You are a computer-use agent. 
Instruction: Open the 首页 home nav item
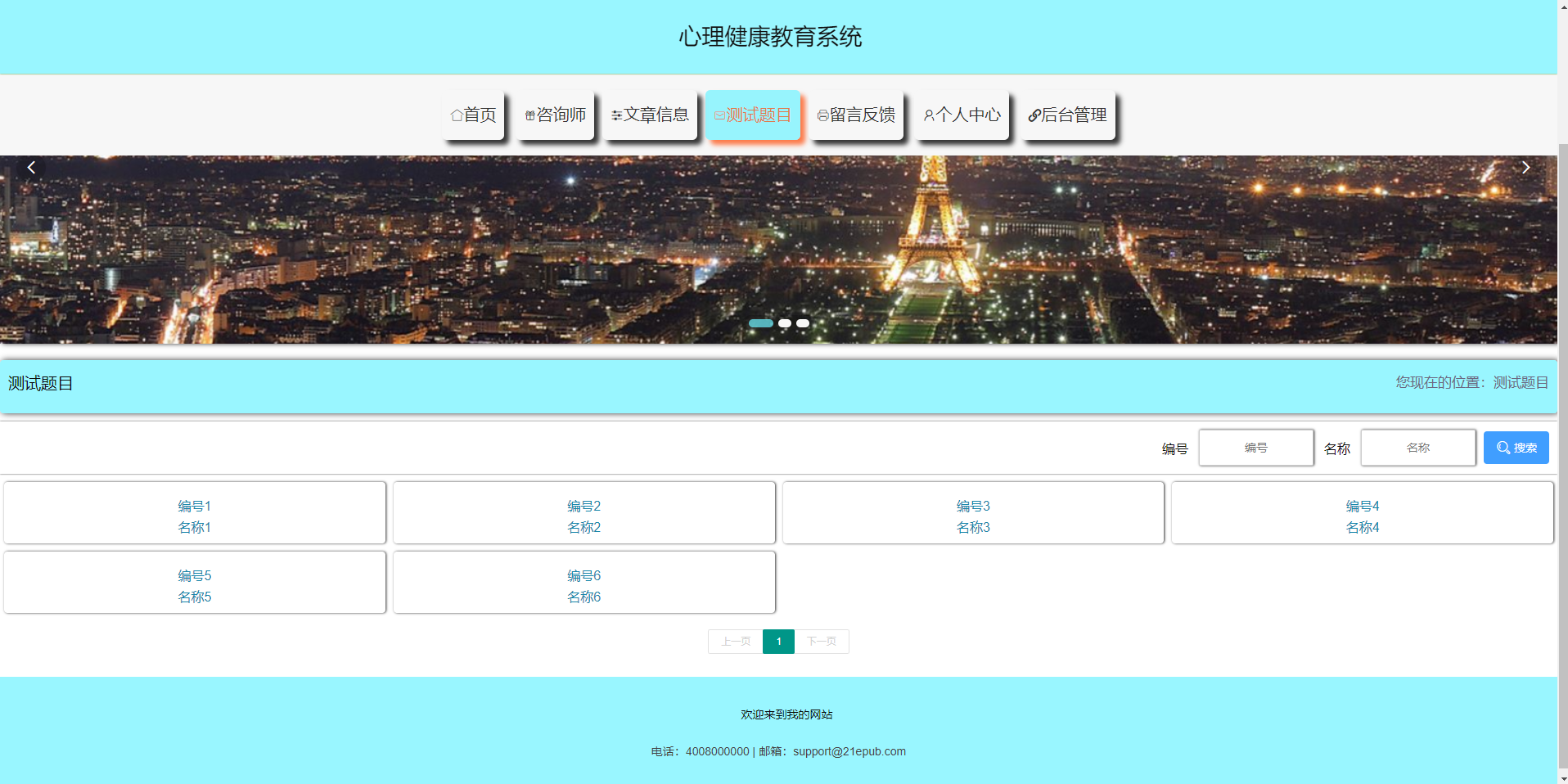(473, 115)
